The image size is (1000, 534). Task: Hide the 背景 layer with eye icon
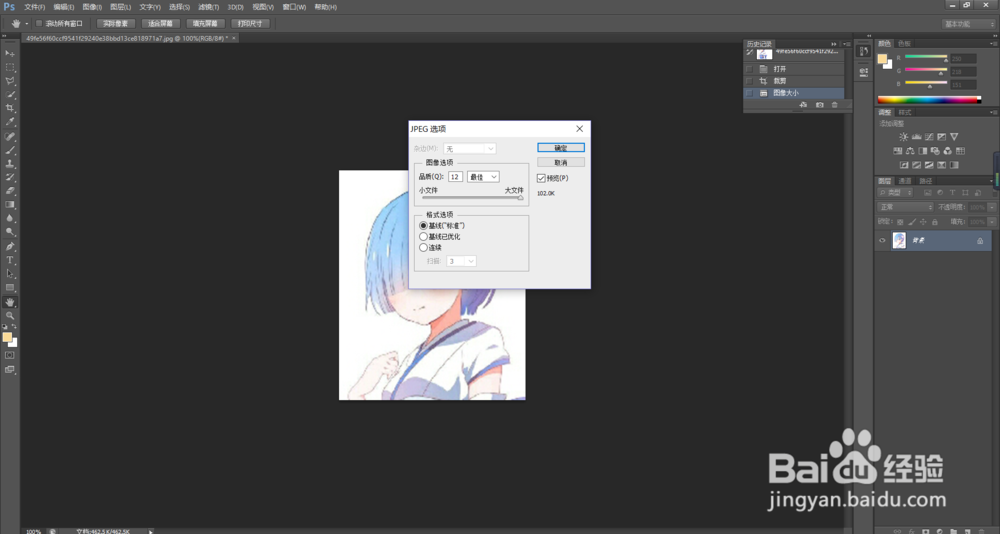(x=882, y=241)
